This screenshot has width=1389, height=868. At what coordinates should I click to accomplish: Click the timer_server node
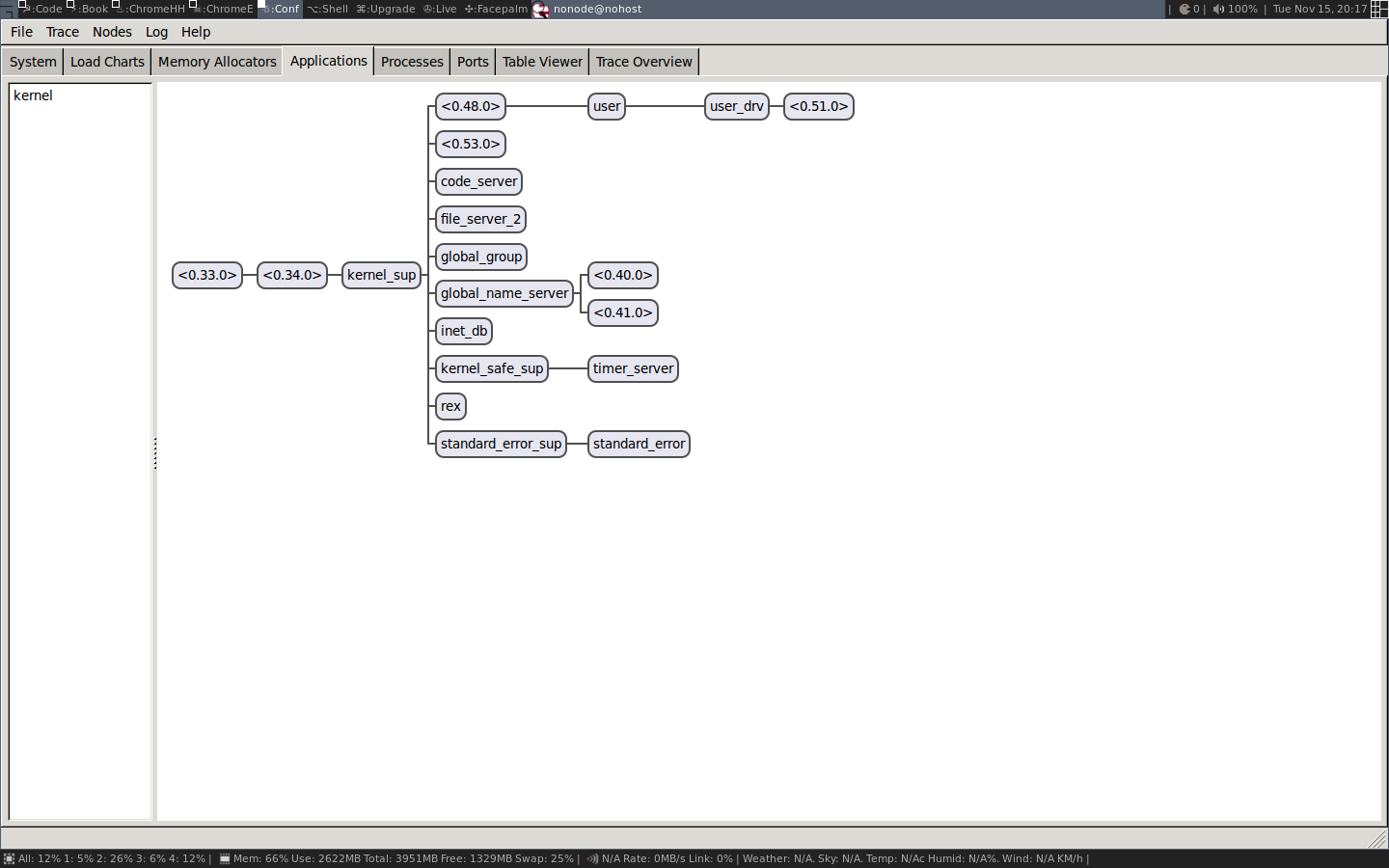pos(634,368)
